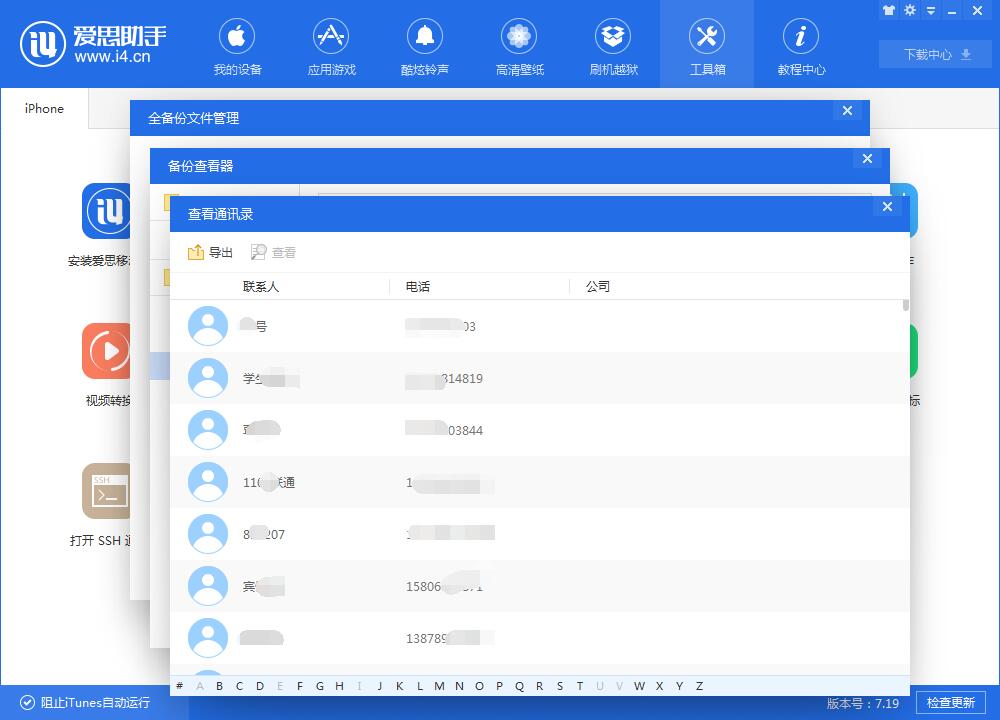Screen dimensions: 1000x720
Task: Select contact with phone starting 15806
Action: point(540,586)
